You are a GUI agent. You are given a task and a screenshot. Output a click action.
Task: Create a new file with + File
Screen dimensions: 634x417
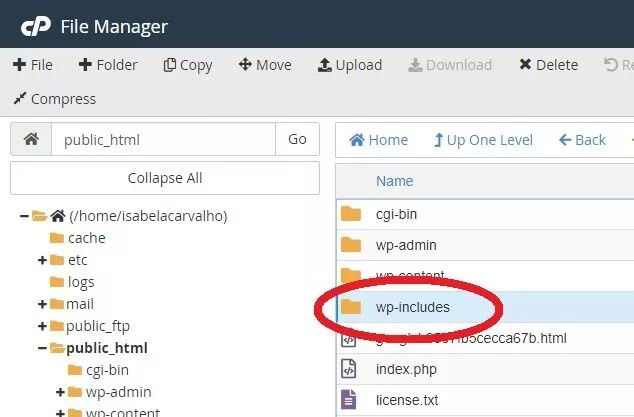(x=33, y=65)
